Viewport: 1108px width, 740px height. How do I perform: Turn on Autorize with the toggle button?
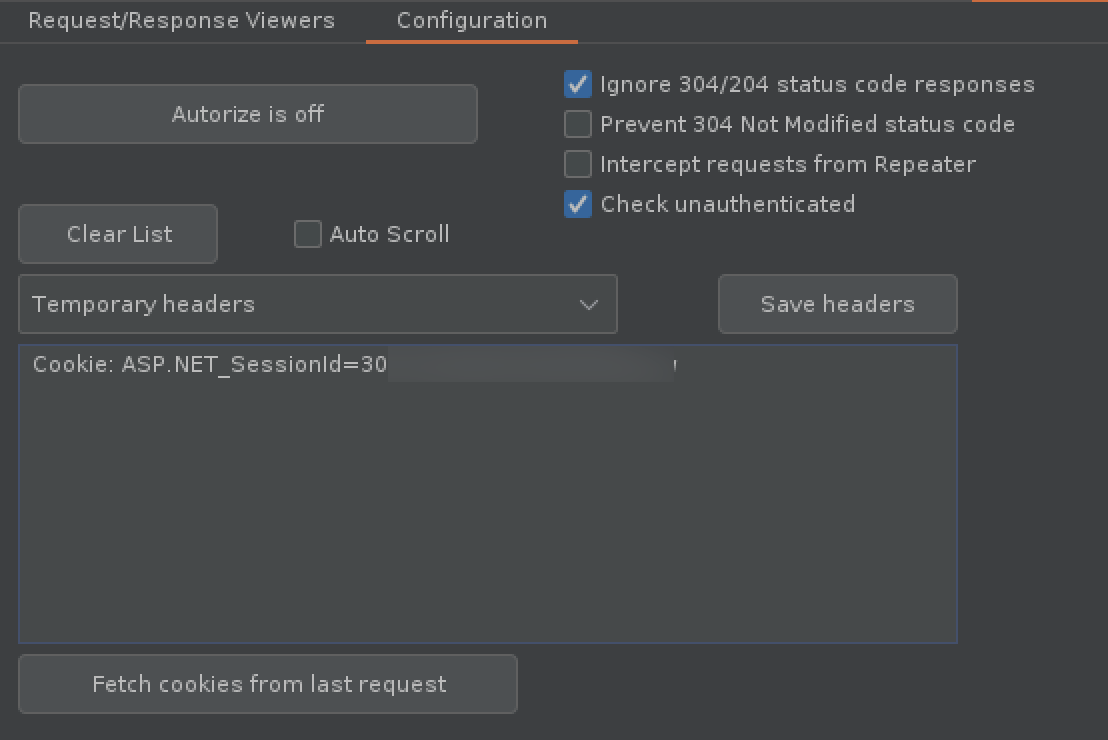click(247, 114)
